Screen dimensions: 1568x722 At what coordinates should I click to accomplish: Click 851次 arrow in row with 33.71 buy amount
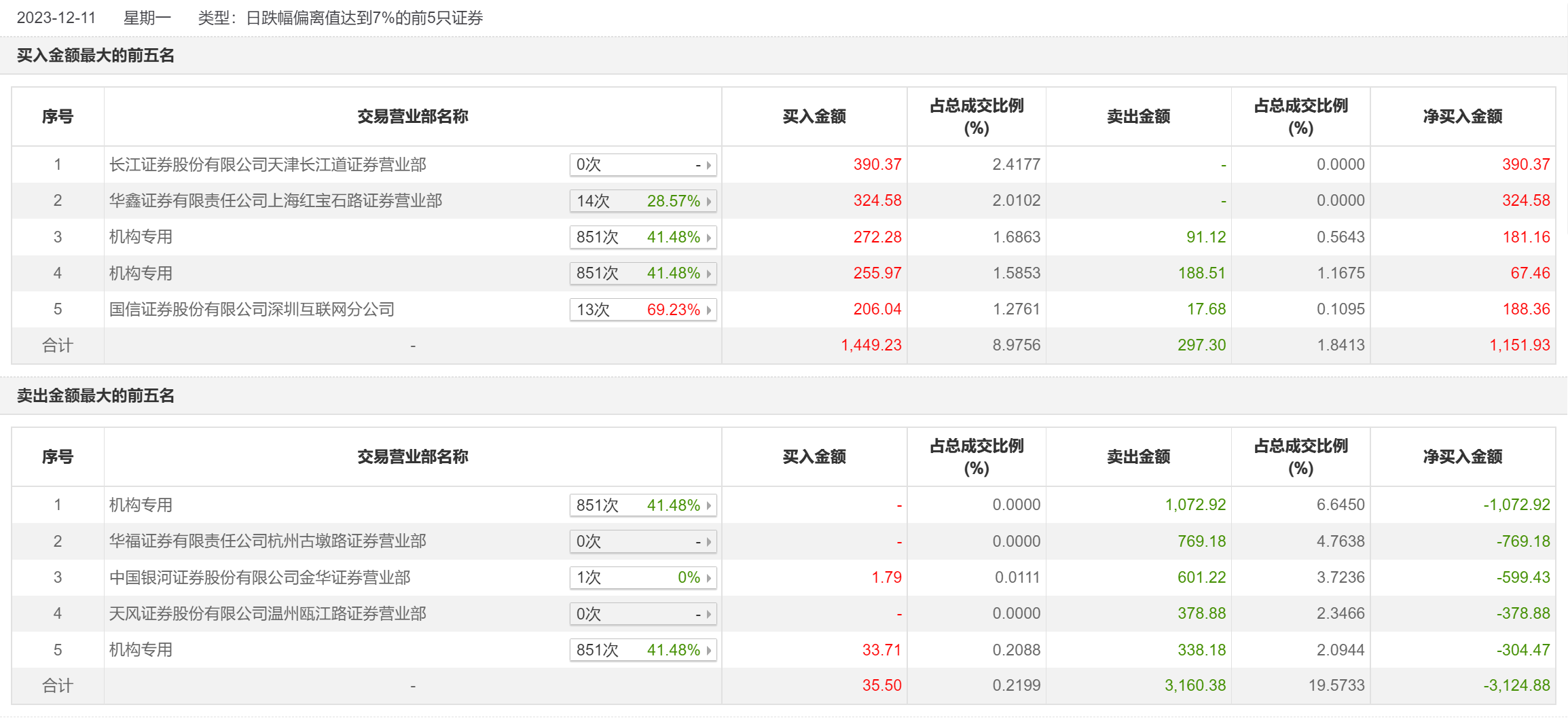(x=708, y=650)
